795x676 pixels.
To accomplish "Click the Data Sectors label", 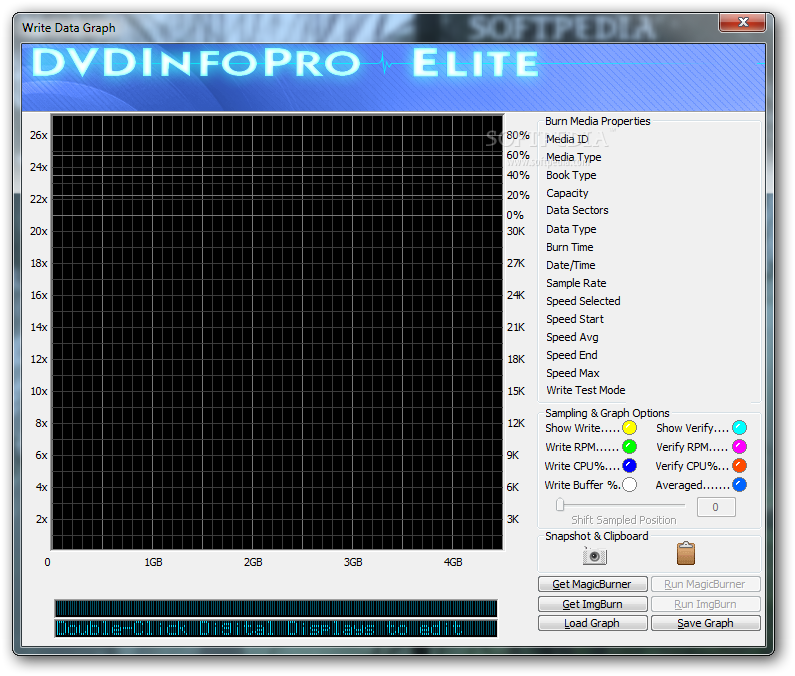I will (577, 210).
